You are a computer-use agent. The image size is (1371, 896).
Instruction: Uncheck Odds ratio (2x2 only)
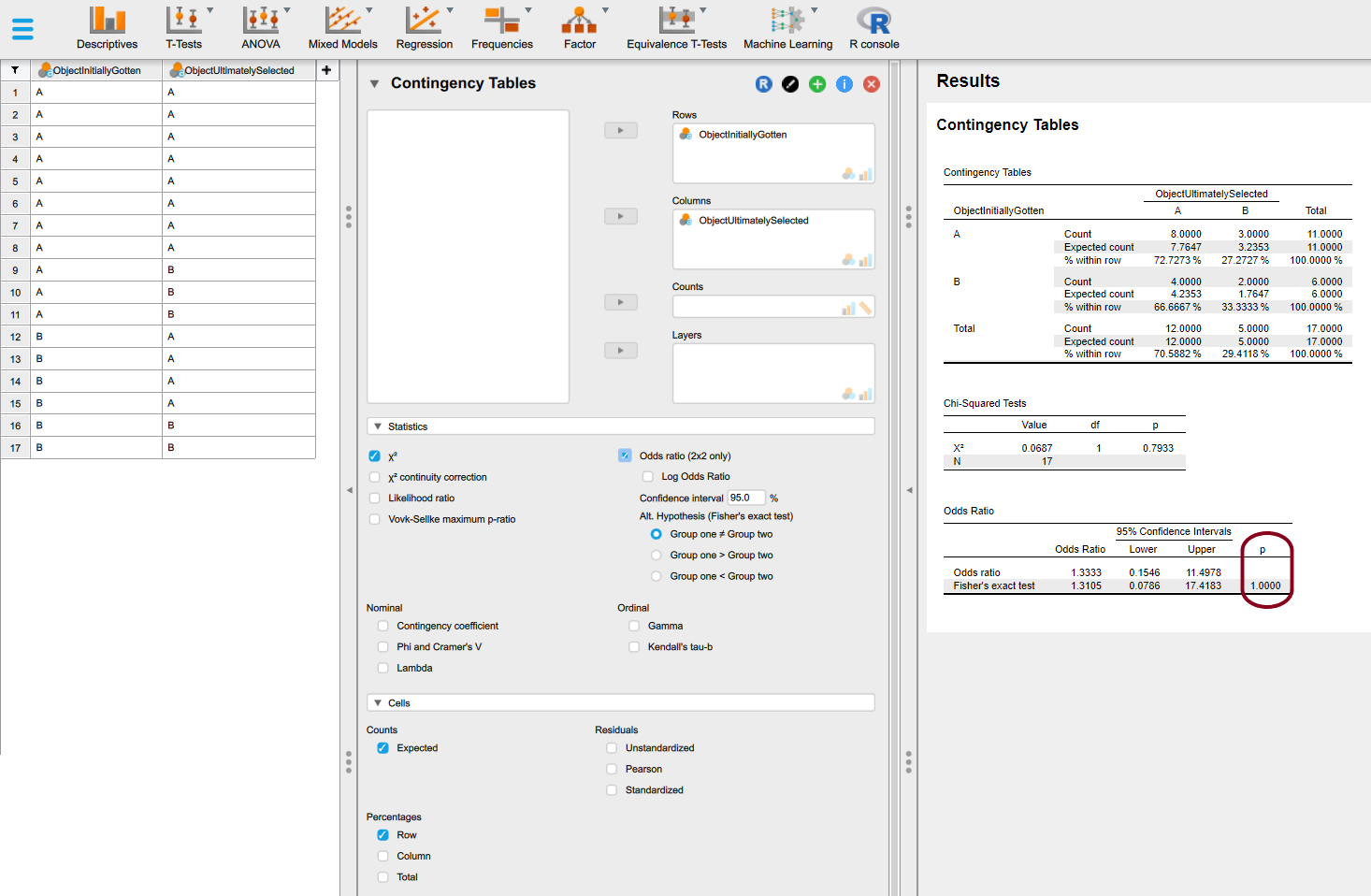(625, 455)
